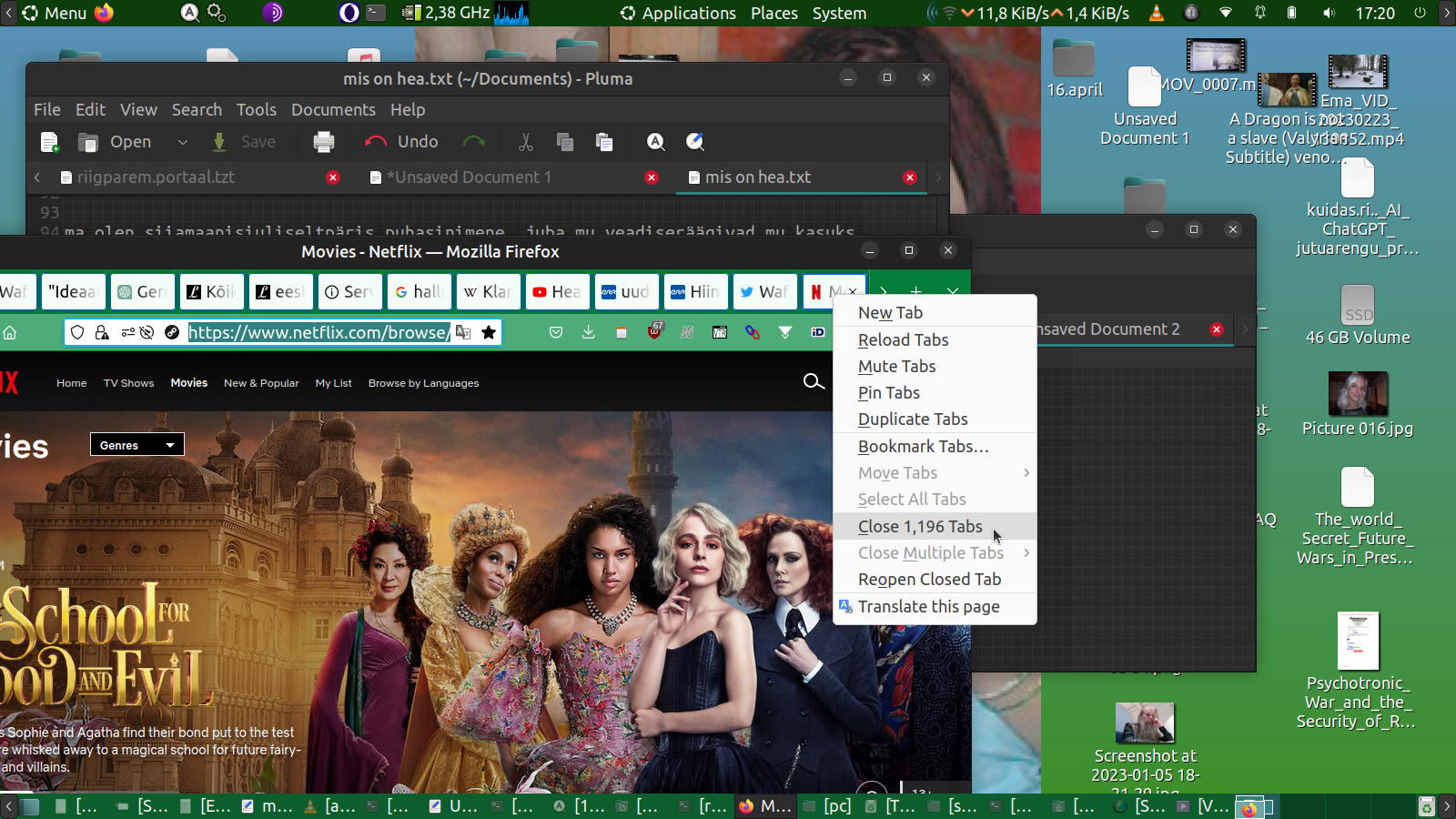Select Close 1,196 Tabs from context menu
Image resolution: width=1456 pixels, height=819 pixels.
[x=920, y=527]
